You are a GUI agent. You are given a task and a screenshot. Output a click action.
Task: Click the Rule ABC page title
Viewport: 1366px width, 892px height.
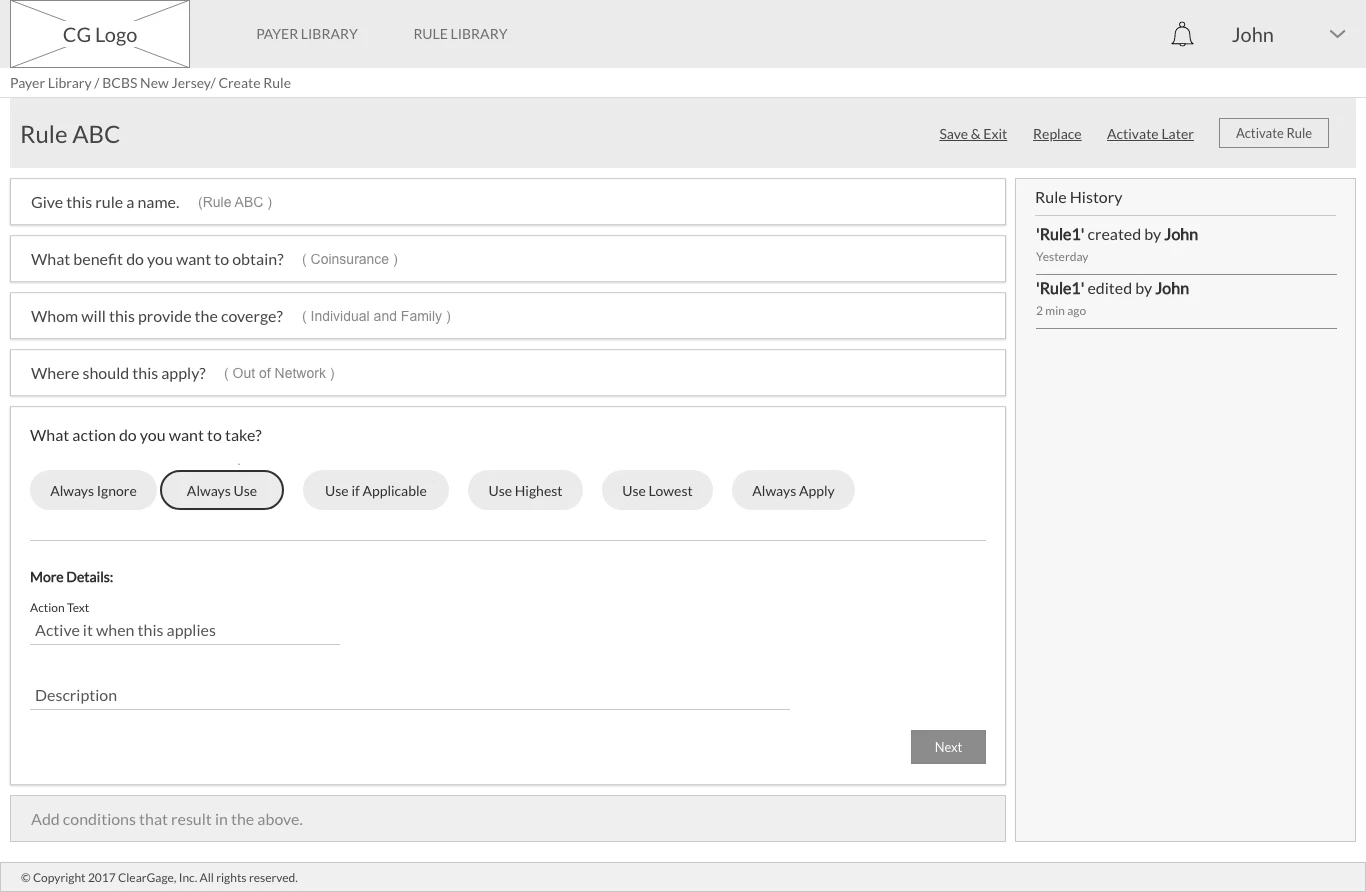(70, 135)
